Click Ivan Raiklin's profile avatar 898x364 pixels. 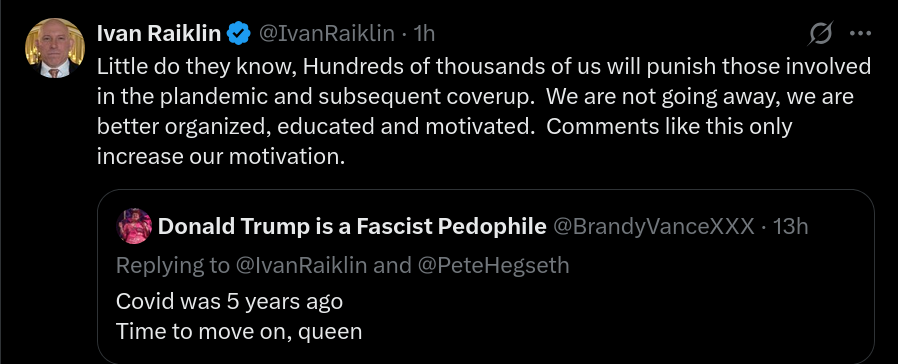pyautogui.click(x=55, y=48)
